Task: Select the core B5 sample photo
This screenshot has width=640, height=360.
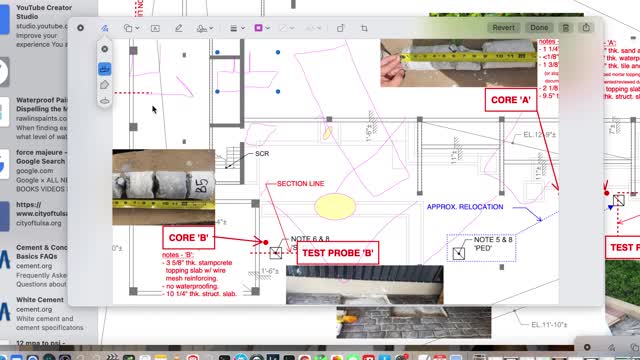Action: (164, 187)
